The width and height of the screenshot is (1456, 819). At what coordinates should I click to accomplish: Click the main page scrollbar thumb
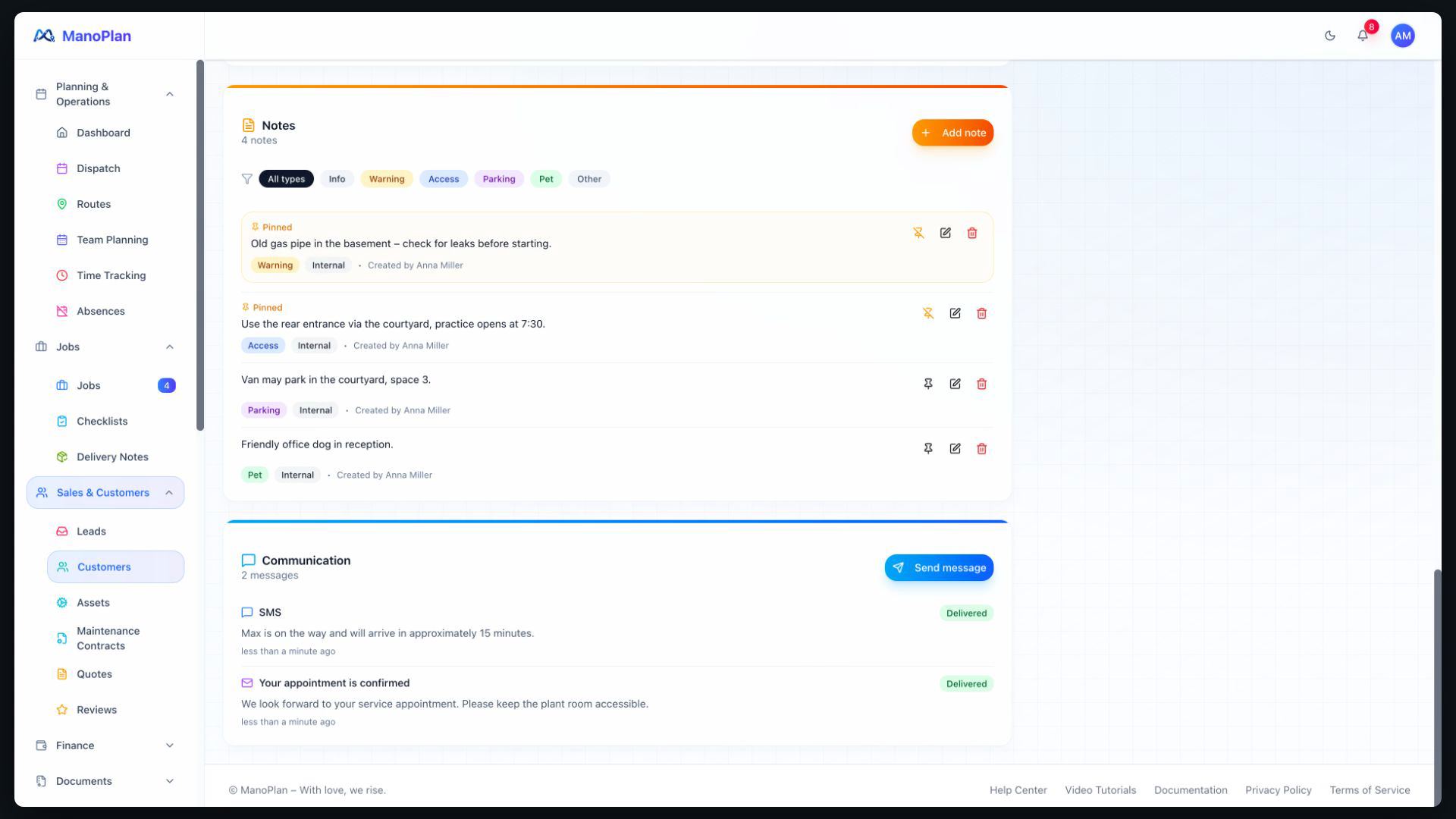click(x=1437, y=688)
